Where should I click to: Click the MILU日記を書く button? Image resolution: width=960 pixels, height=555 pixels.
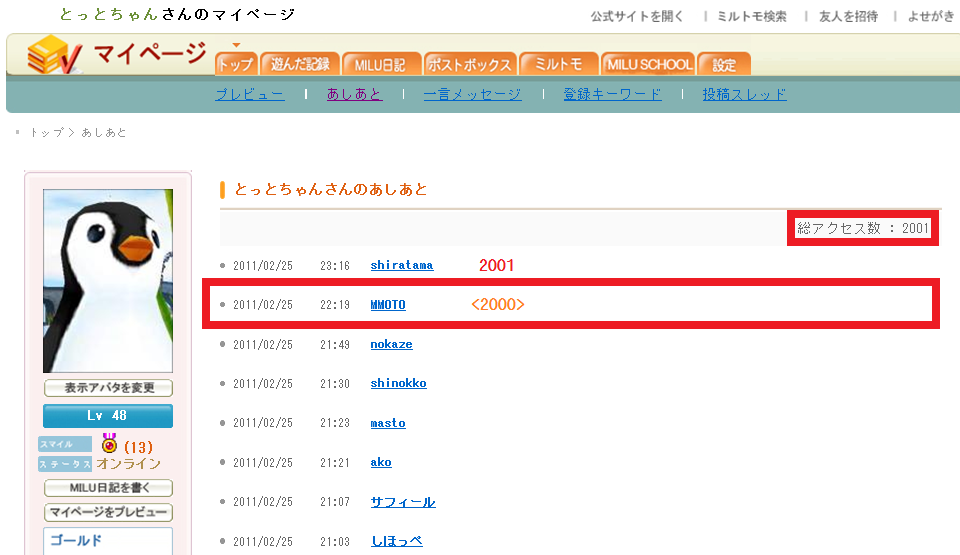[108, 488]
